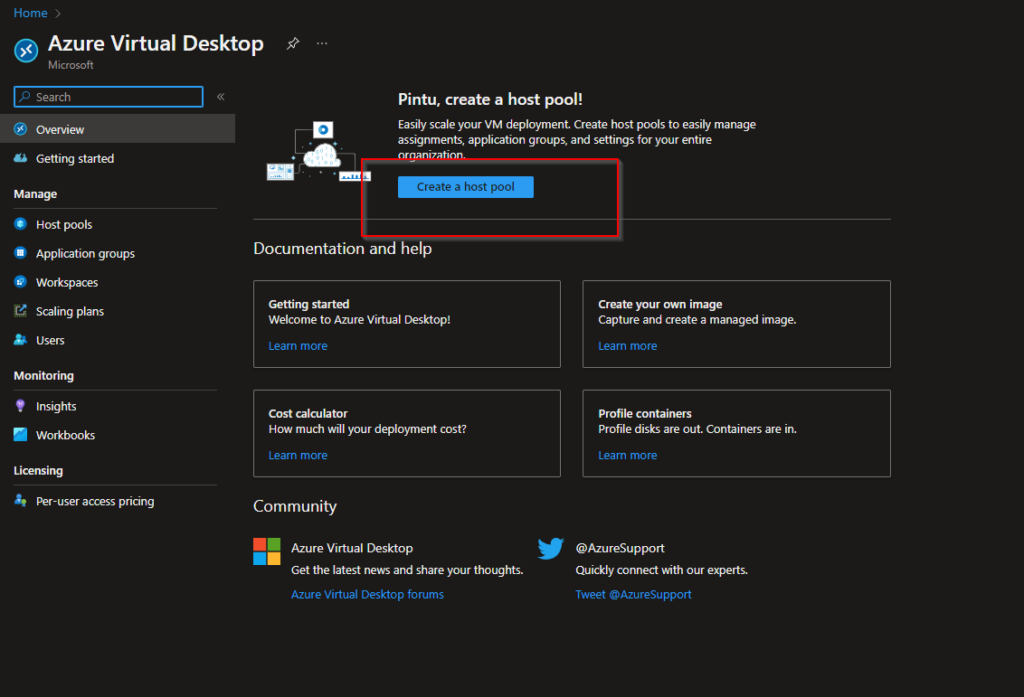Click the Microsoft subtitle under title
Viewport: 1024px width, 697px height.
[x=71, y=65]
